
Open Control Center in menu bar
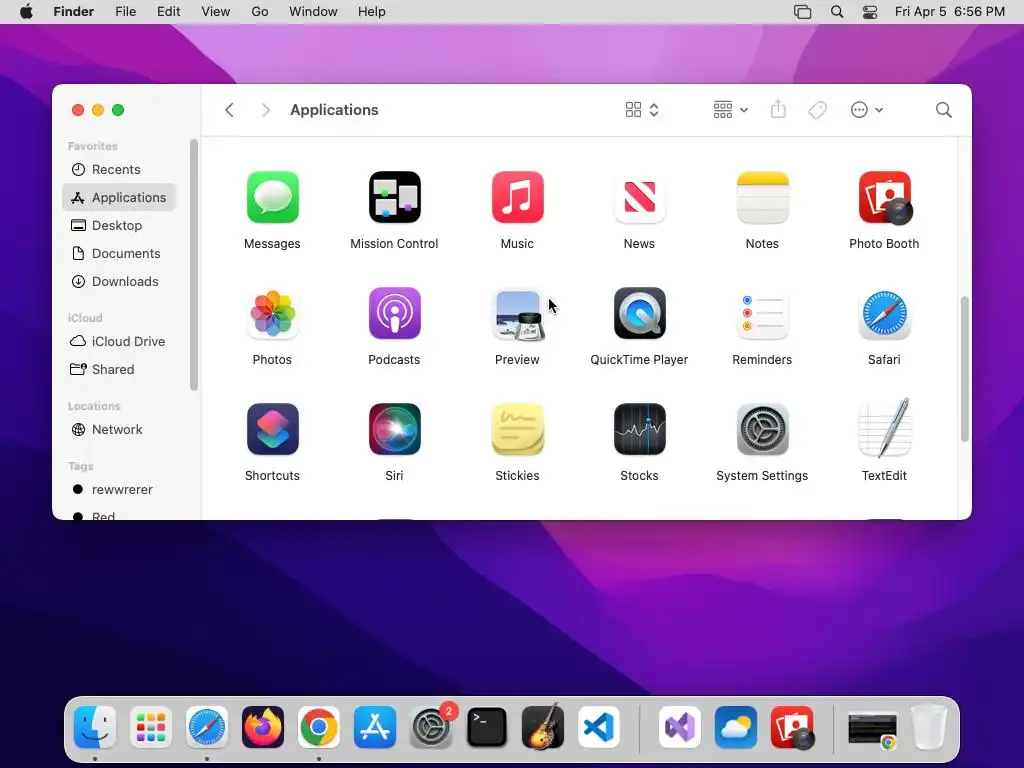pos(870,12)
